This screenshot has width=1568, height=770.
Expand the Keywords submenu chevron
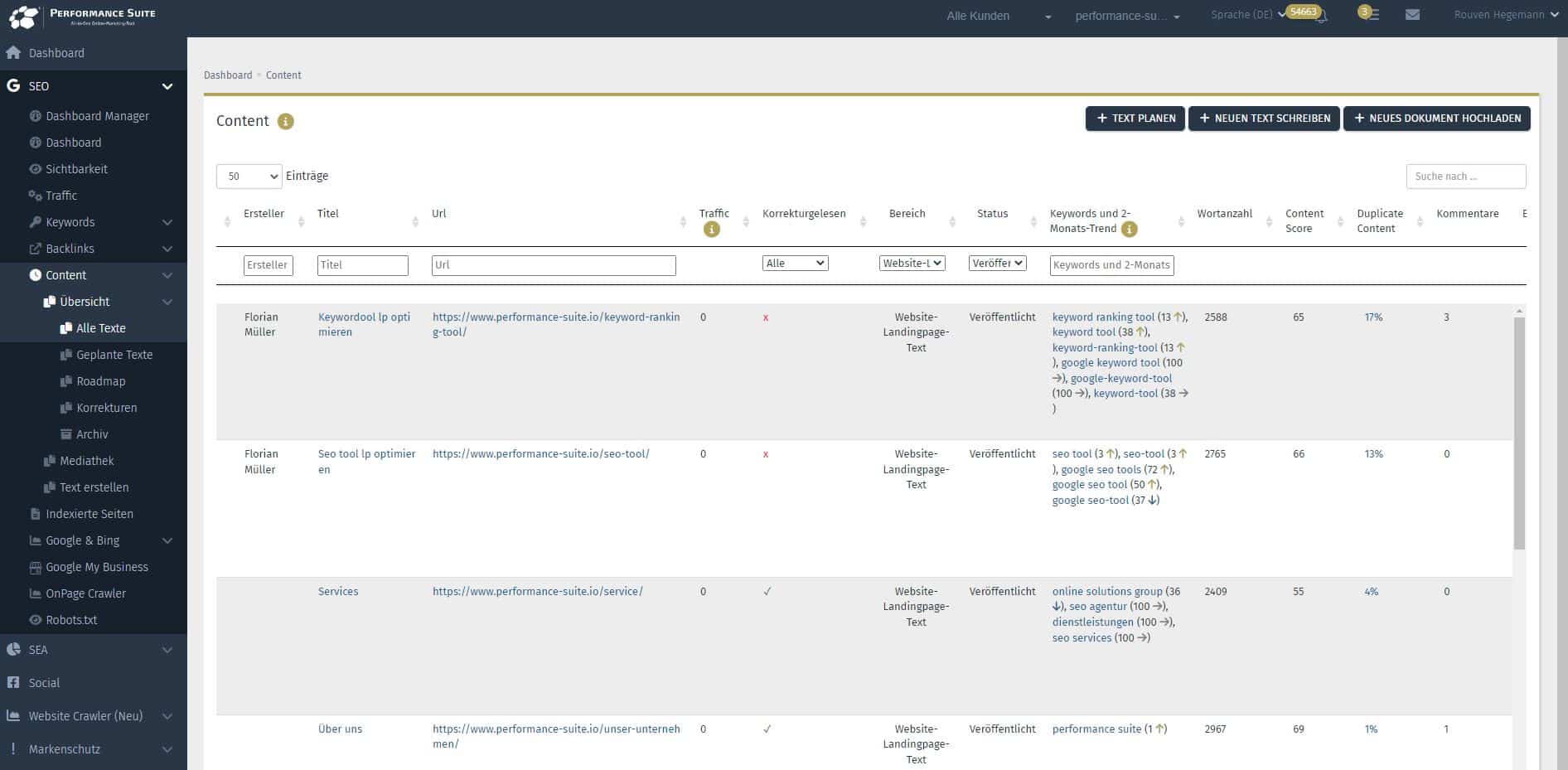[x=167, y=222]
